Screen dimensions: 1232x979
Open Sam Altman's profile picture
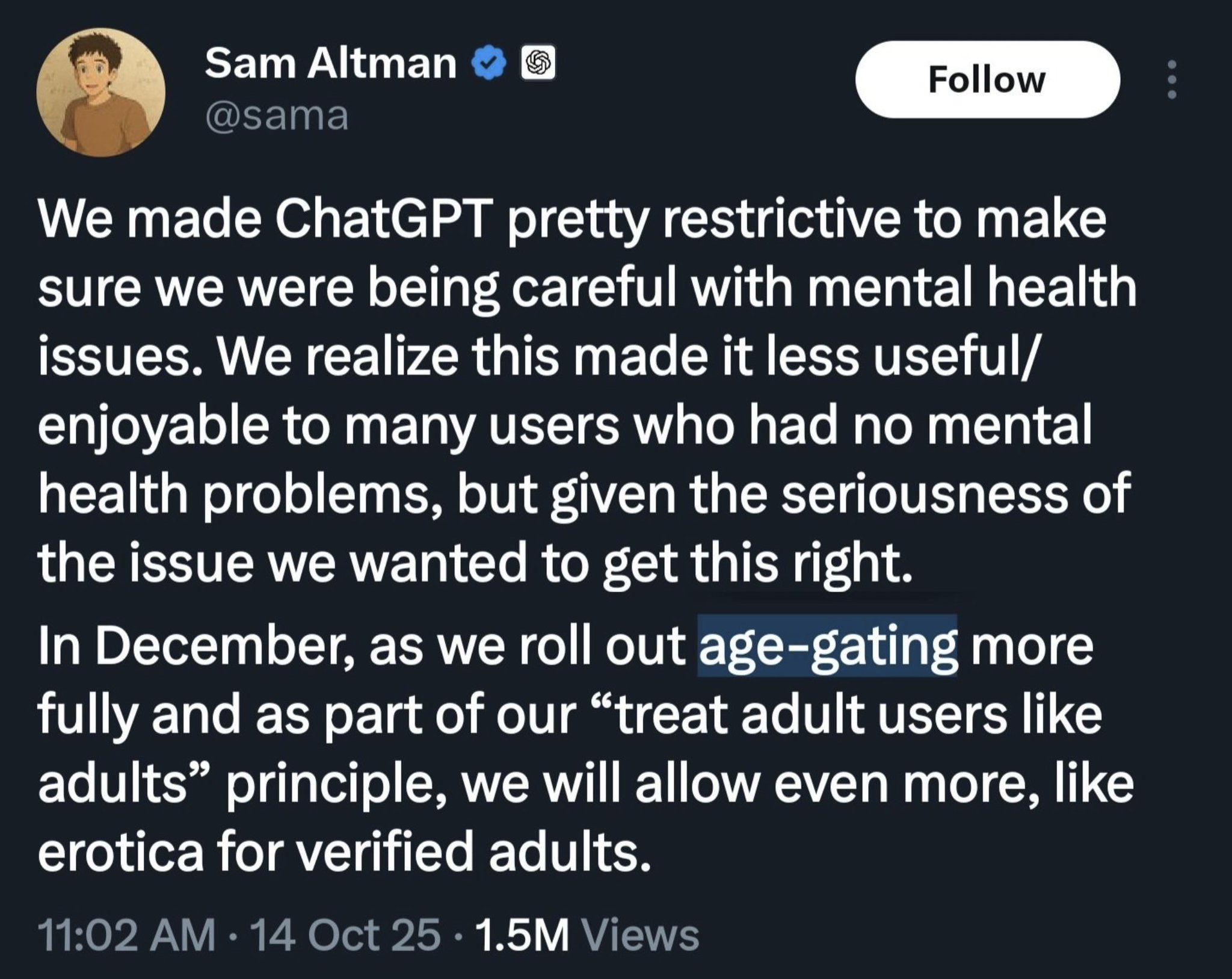point(100,92)
